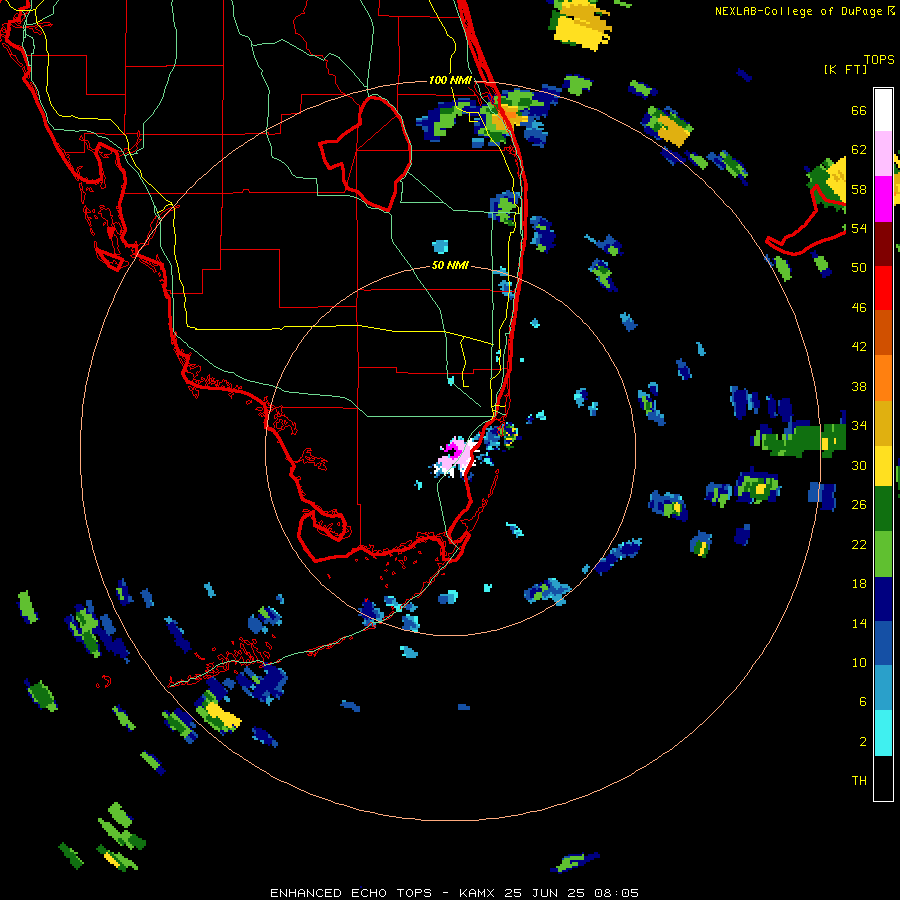Click the "22" legend value
The image size is (900, 900).
tap(859, 544)
